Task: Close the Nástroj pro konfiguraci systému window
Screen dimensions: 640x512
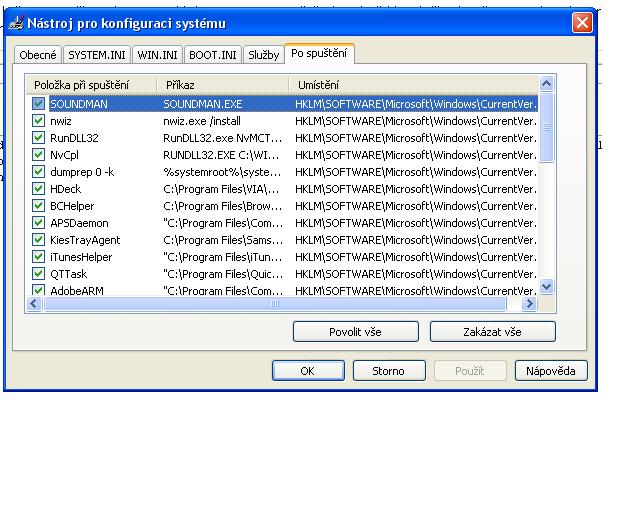Action: pos(582,22)
